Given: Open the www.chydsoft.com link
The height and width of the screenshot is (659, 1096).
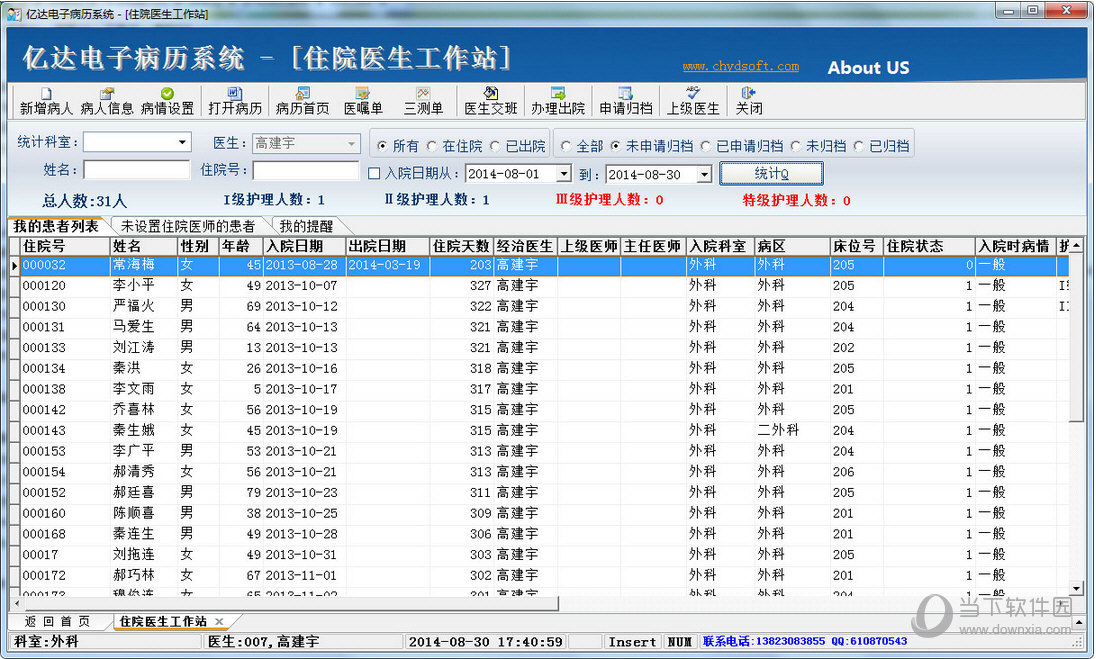Looking at the screenshot, I should 740,66.
